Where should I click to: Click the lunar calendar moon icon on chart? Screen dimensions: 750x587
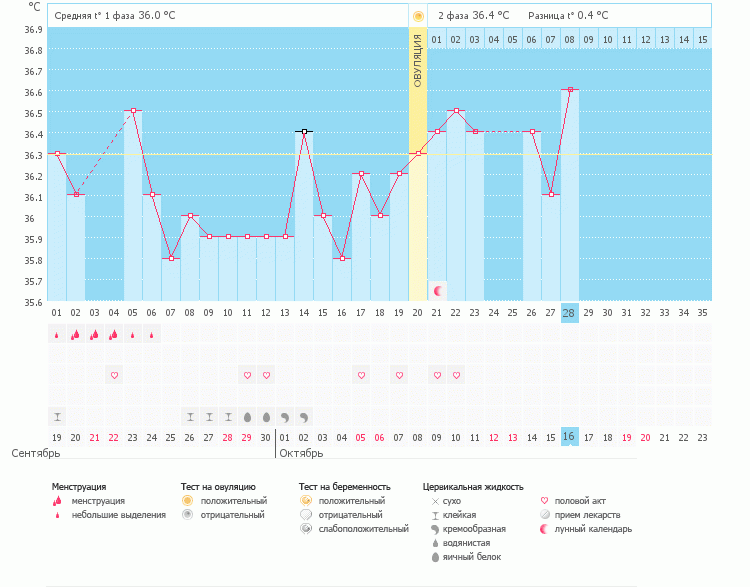point(437,290)
